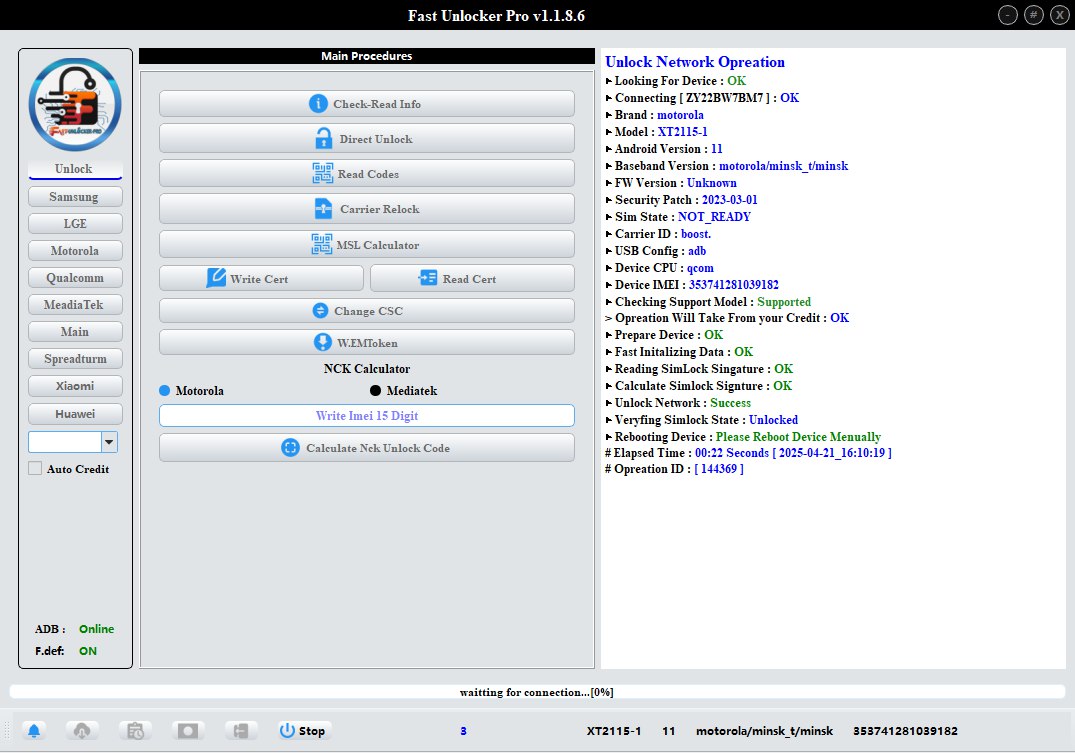Enable the Auto Credit checkbox
Screen dimensions: 1075x753
36,469
